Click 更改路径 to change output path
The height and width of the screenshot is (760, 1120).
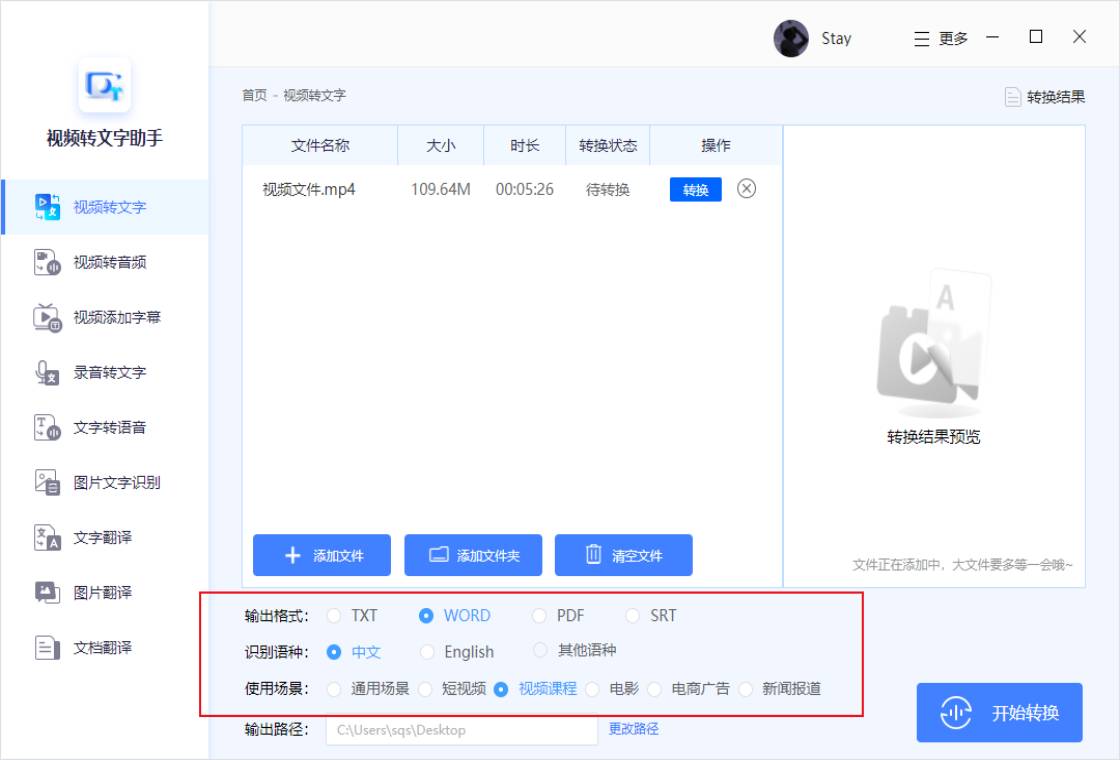pos(632,730)
